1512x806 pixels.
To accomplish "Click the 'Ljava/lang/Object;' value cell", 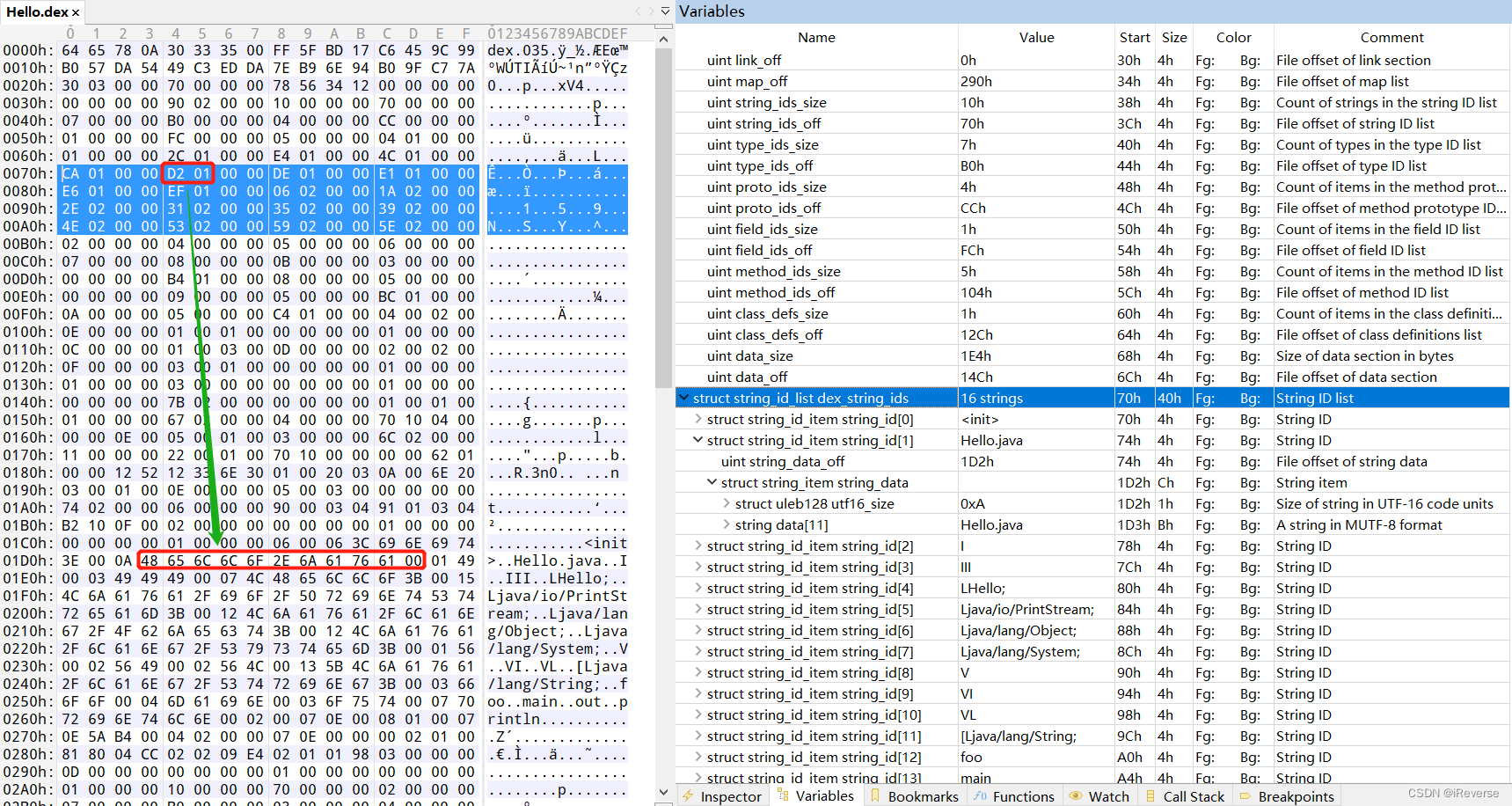I will point(1036,630).
